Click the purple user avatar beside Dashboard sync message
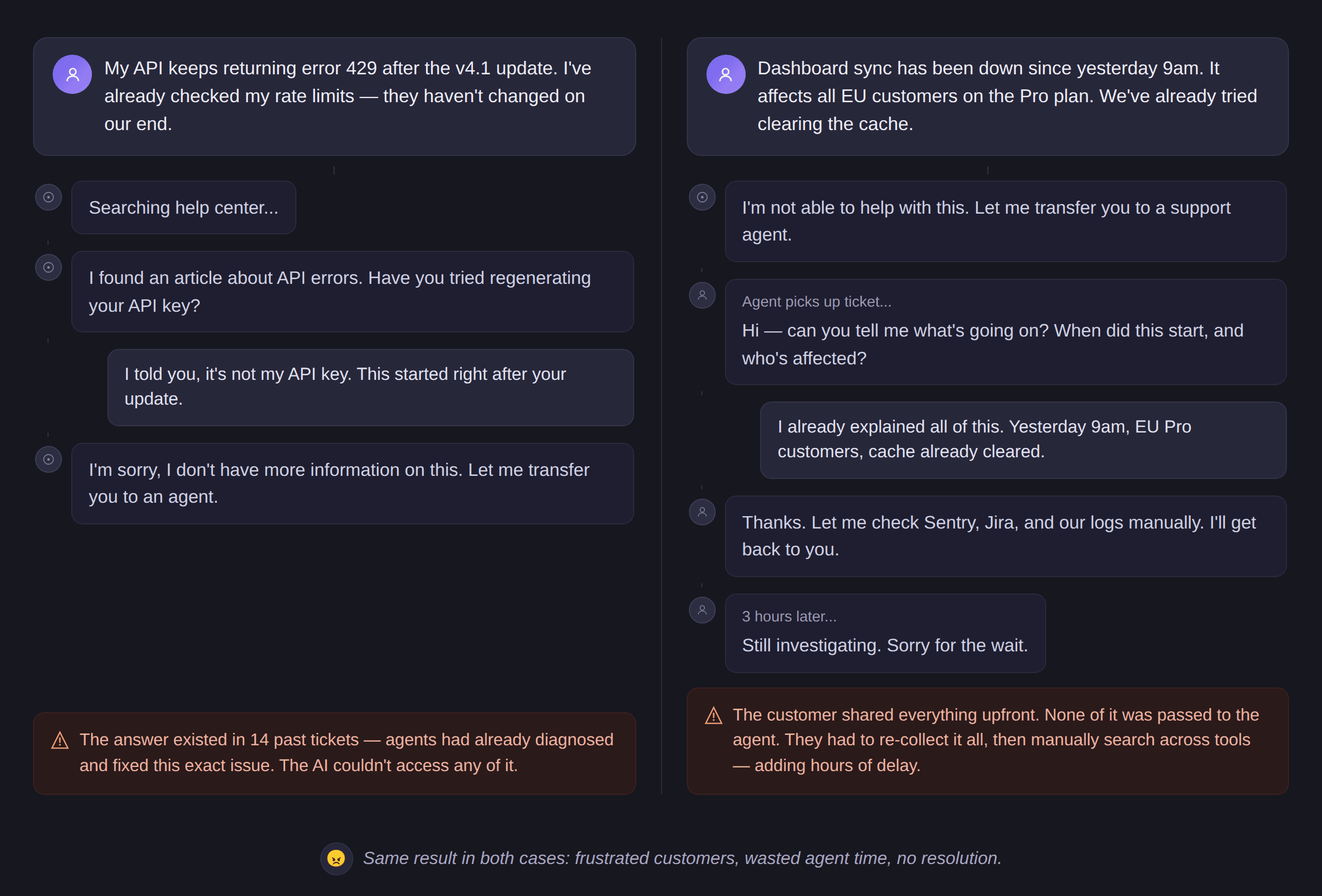The image size is (1322, 896). 725,74
